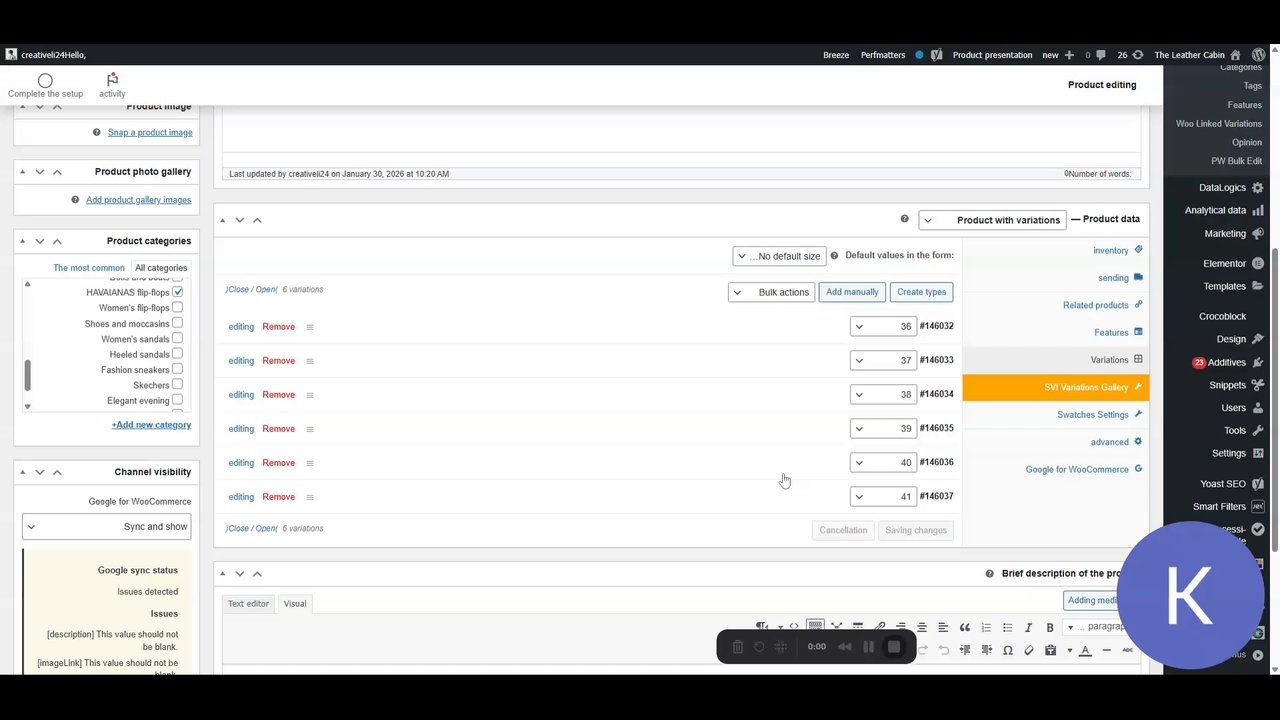Pause the screen recording
The height and width of the screenshot is (720, 1280).
coord(868,647)
